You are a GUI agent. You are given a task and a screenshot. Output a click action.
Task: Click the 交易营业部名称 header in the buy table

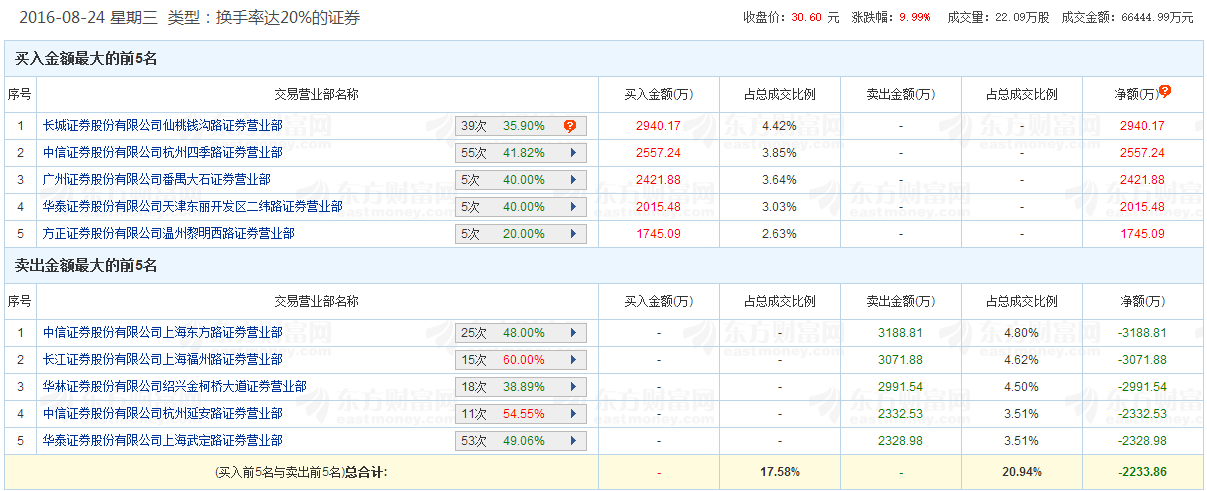pyautogui.click(x=317, y=94)
